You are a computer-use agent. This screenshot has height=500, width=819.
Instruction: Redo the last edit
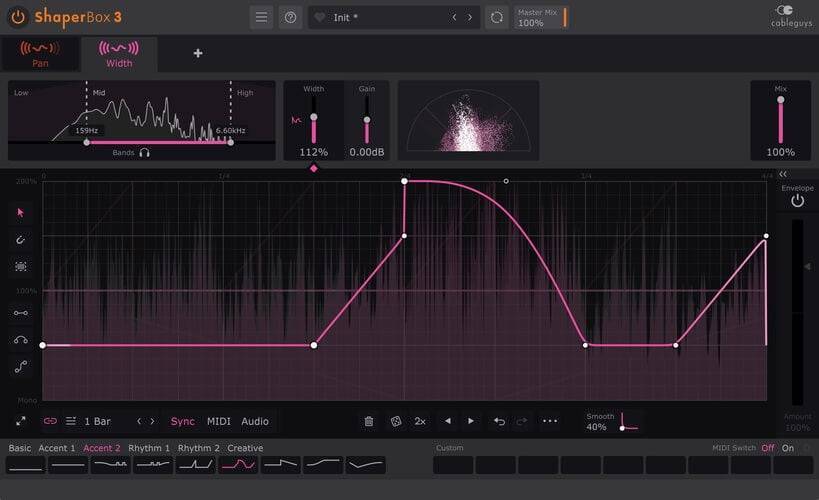521,421
